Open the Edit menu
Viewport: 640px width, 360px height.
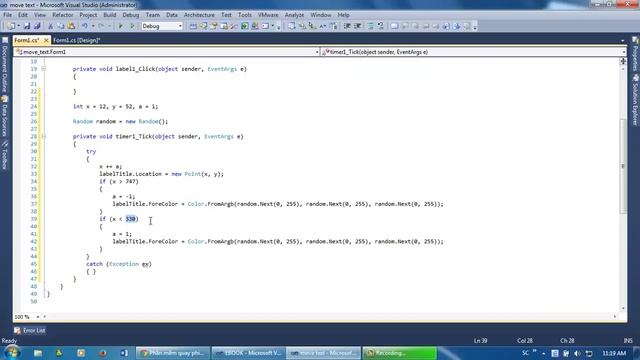click(23, 15)
